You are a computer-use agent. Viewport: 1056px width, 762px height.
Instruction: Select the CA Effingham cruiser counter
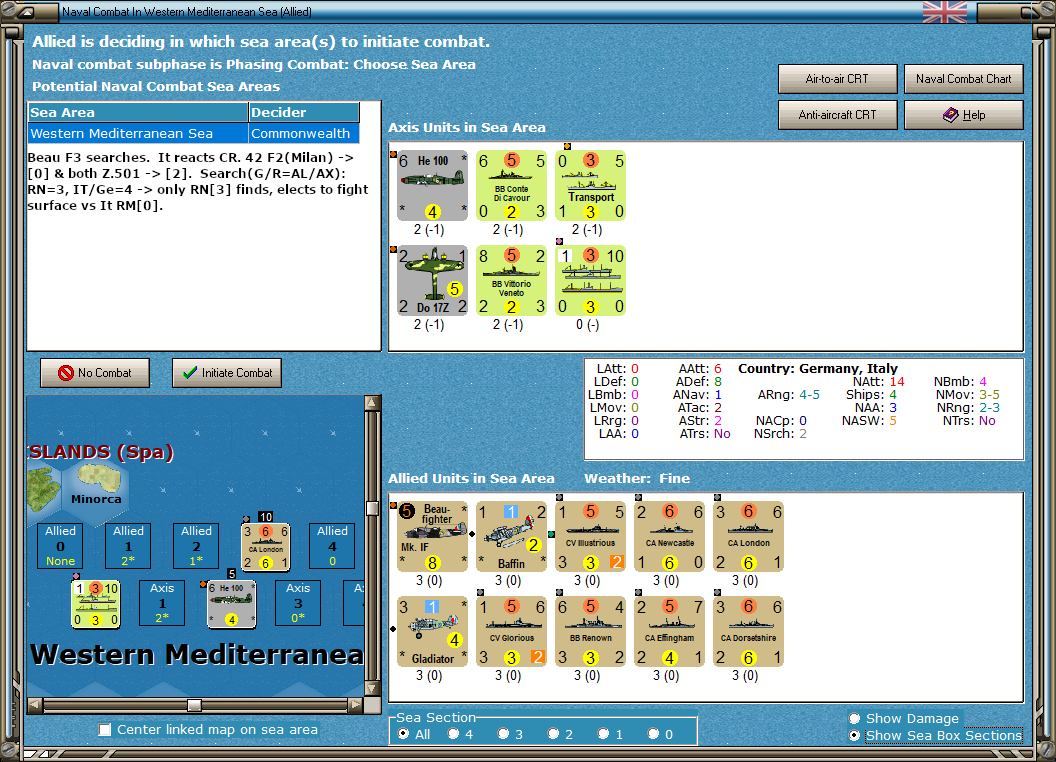669,631
